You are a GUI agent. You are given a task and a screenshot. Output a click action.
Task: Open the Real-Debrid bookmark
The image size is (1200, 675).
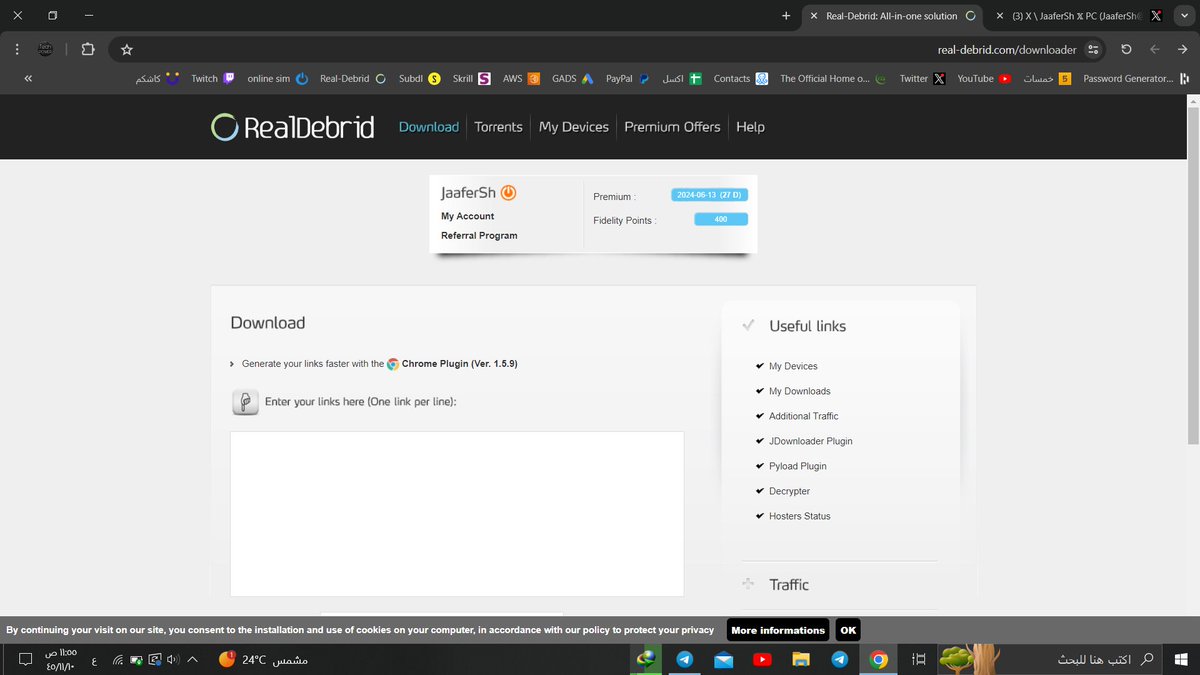coord(353,78)
